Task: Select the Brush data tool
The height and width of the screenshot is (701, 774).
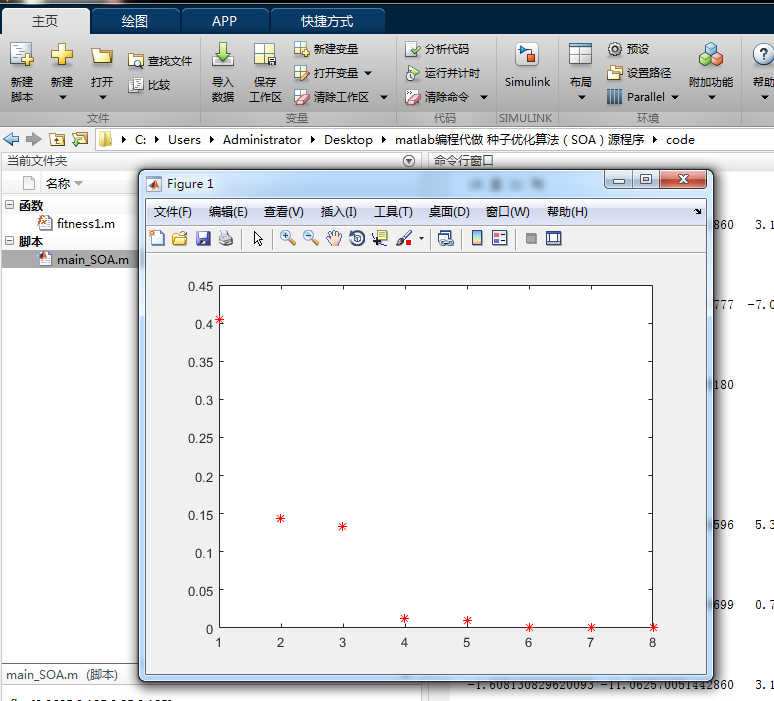Action: 404,238
